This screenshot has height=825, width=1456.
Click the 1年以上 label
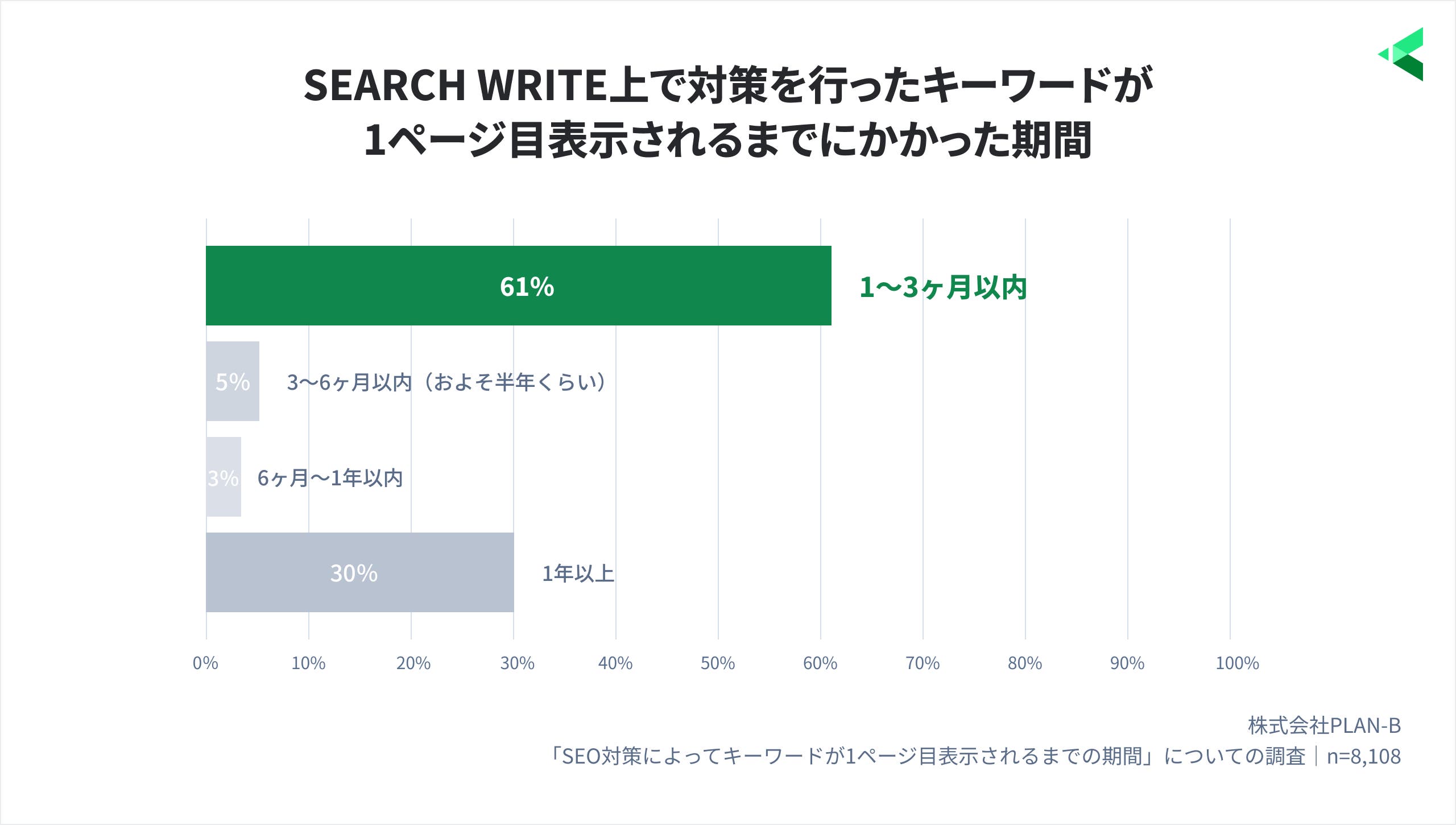[x=578, y=574]
